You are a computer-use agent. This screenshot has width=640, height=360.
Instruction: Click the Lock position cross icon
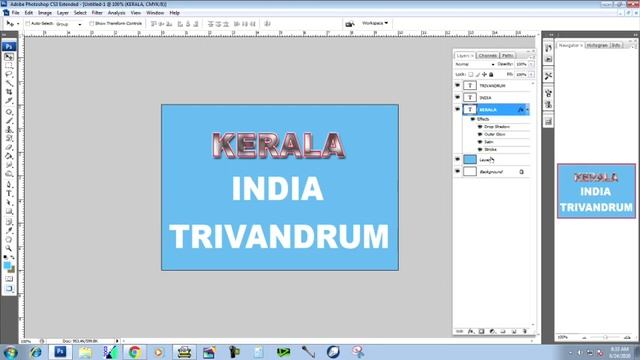point(484,74)
